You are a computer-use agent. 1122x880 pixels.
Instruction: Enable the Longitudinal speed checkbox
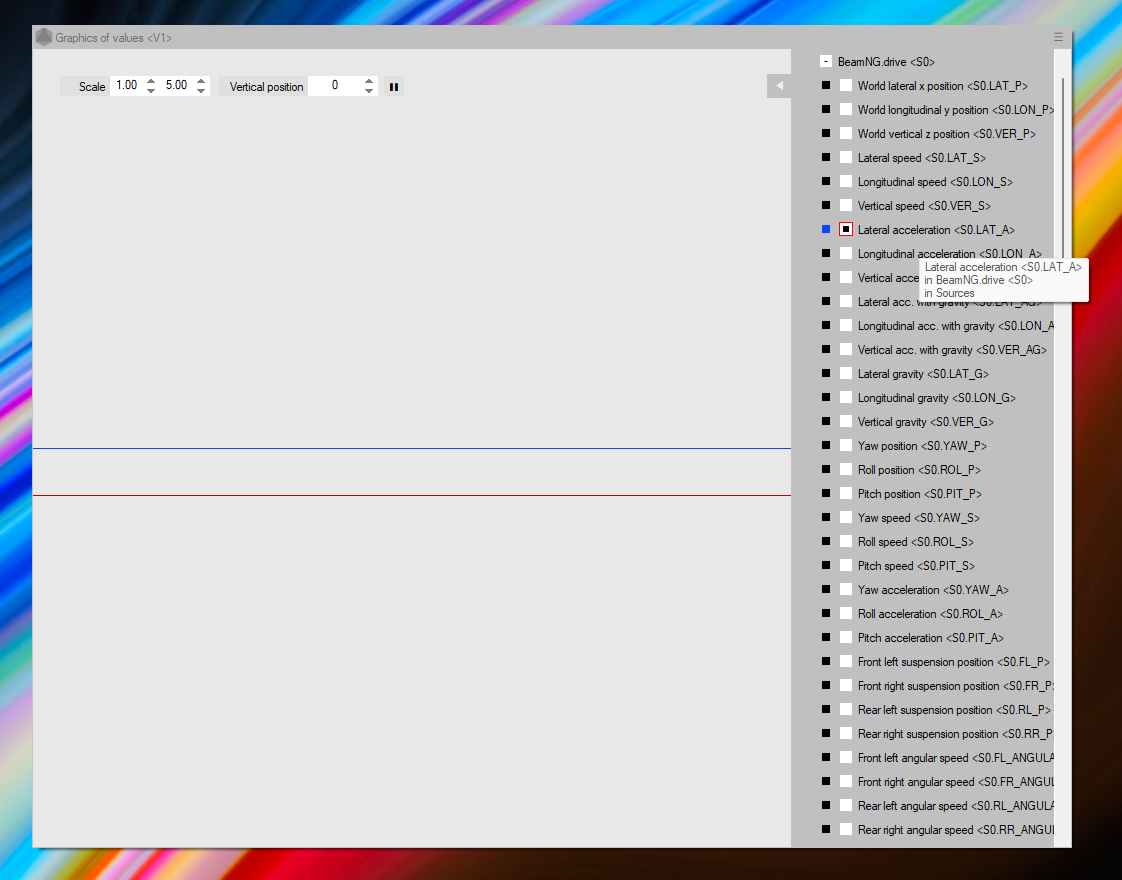[x=846, y=181]
